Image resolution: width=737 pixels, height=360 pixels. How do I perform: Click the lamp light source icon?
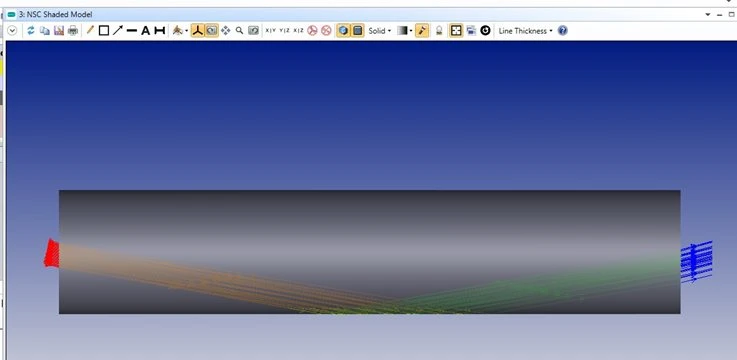tap(439, 31)
